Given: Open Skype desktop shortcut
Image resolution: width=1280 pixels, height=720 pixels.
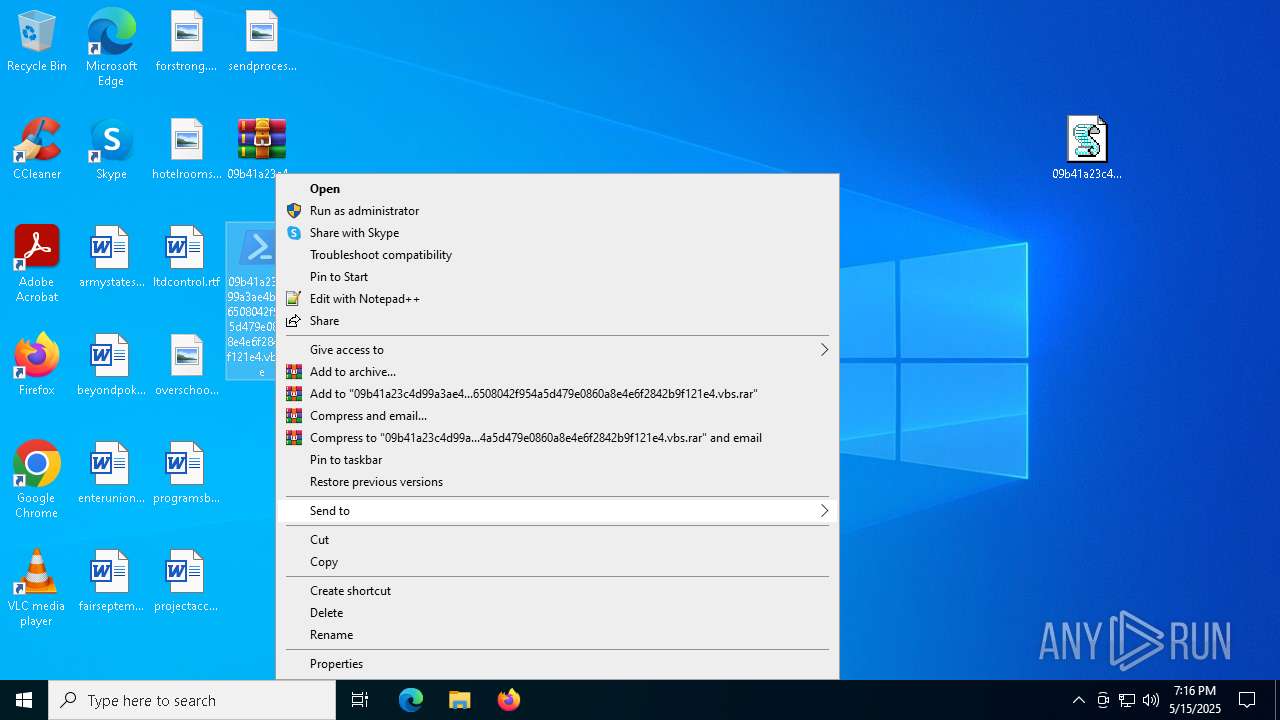Looking at the screenshot, I should pyautogui.click(x=111, y=149).
